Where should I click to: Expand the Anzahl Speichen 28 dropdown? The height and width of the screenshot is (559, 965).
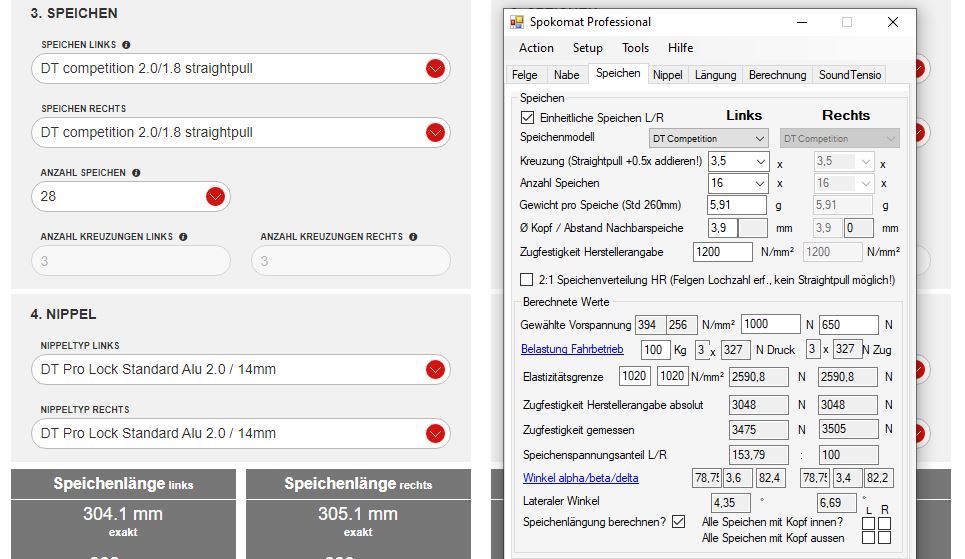click(215, 196)
